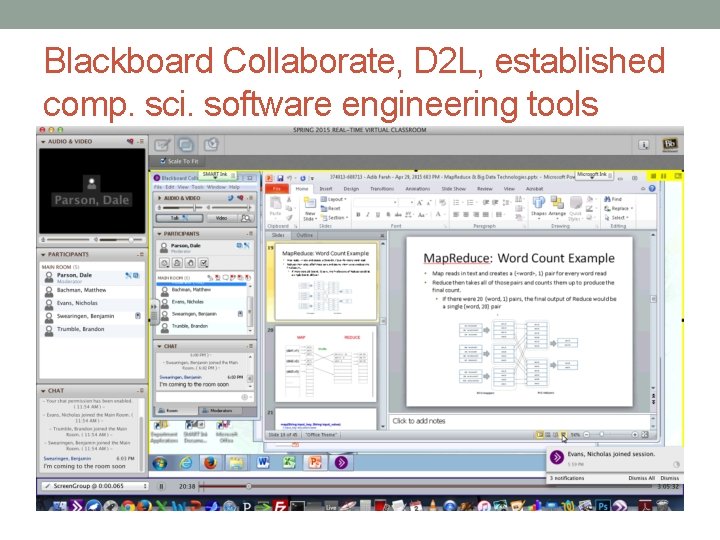This screenshot has height=540, width=720.
Task: Open Excel from the Windows taskbar
Action: click(289, 463)
